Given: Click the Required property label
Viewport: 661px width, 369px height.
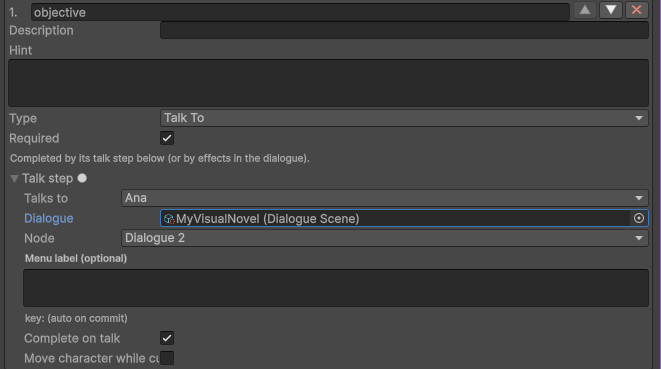Looking at the screenshot, I should pos(34,138).
